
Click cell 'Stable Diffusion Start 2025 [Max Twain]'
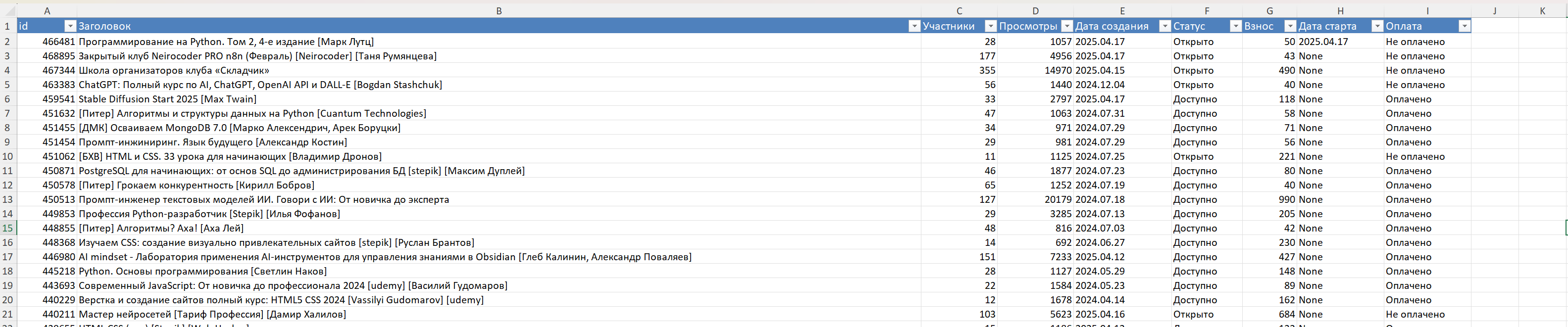(x=499, y=99)
